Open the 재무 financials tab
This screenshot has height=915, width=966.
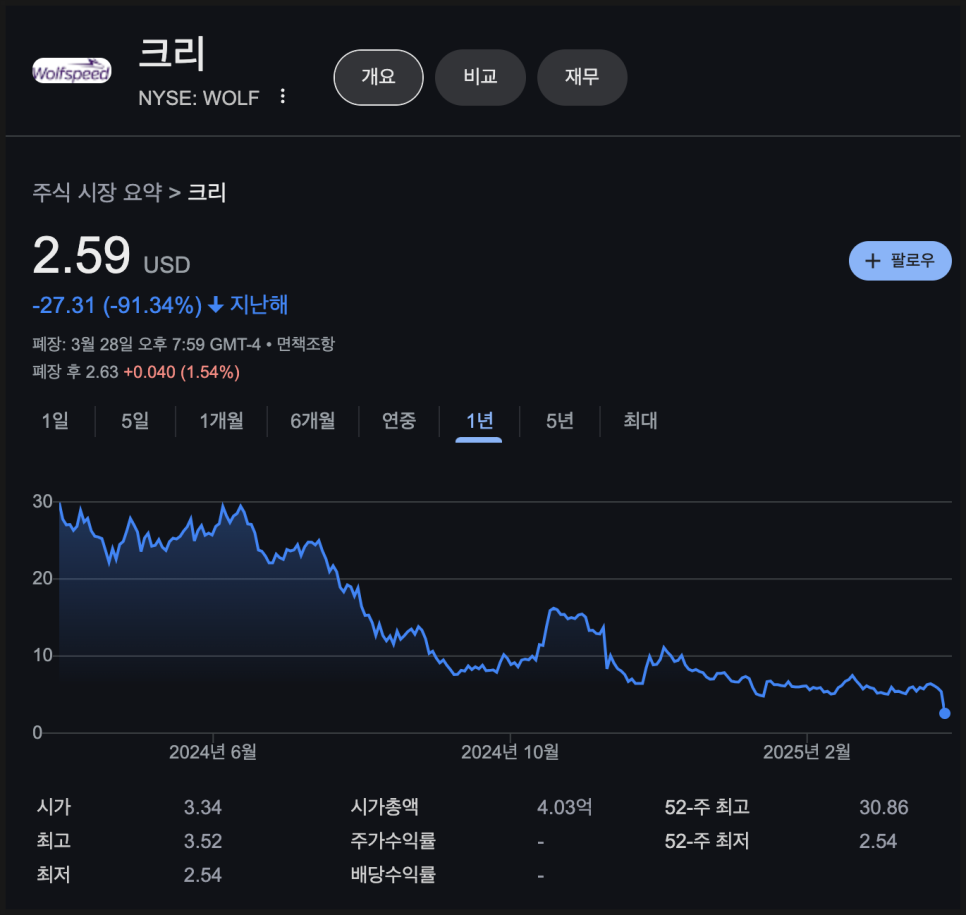point(582,77)
